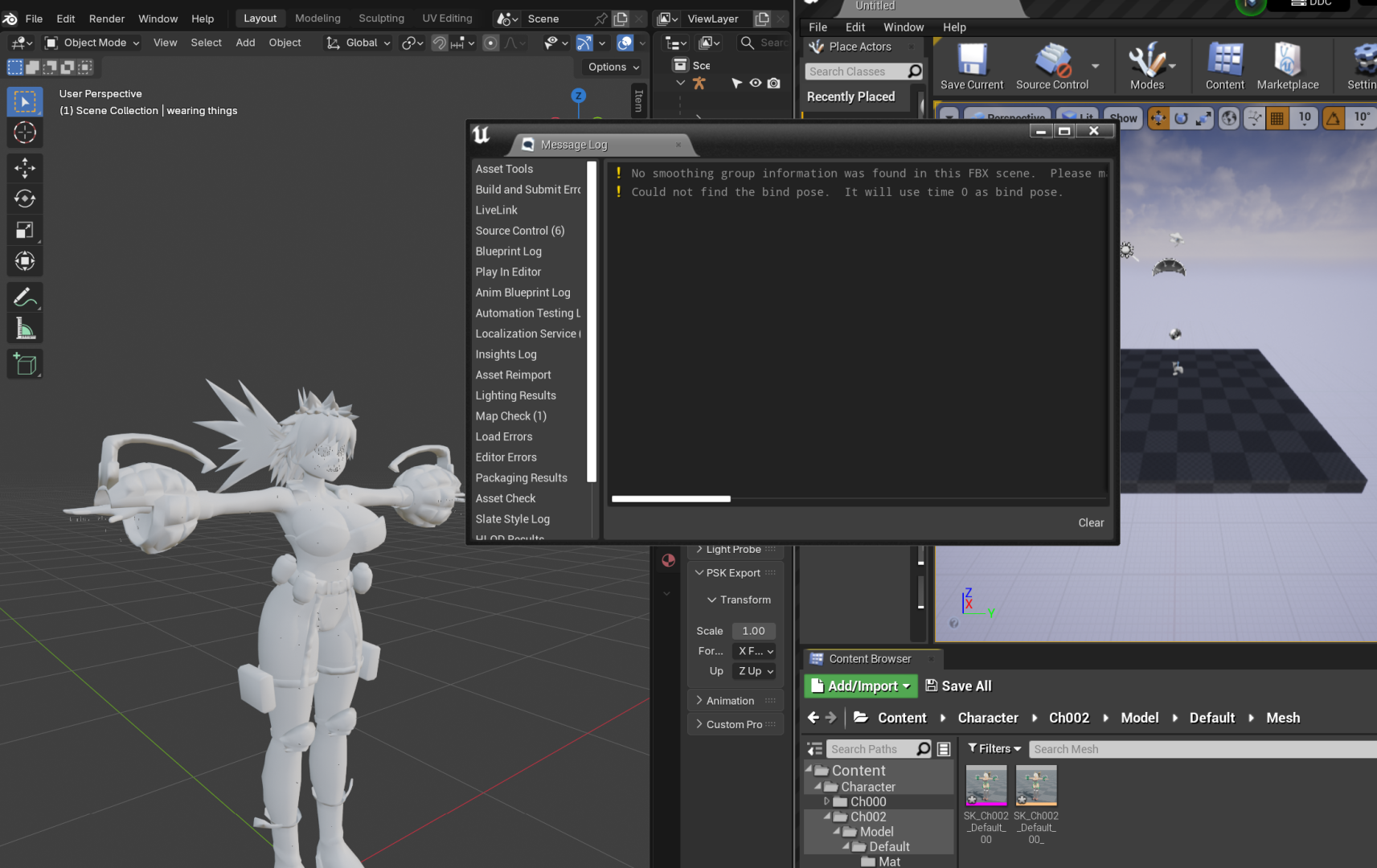The width and height of the screenshot is (1377, 868).
Task: Toggle Blender show gizmo button
Action: [x=584, y=43]
